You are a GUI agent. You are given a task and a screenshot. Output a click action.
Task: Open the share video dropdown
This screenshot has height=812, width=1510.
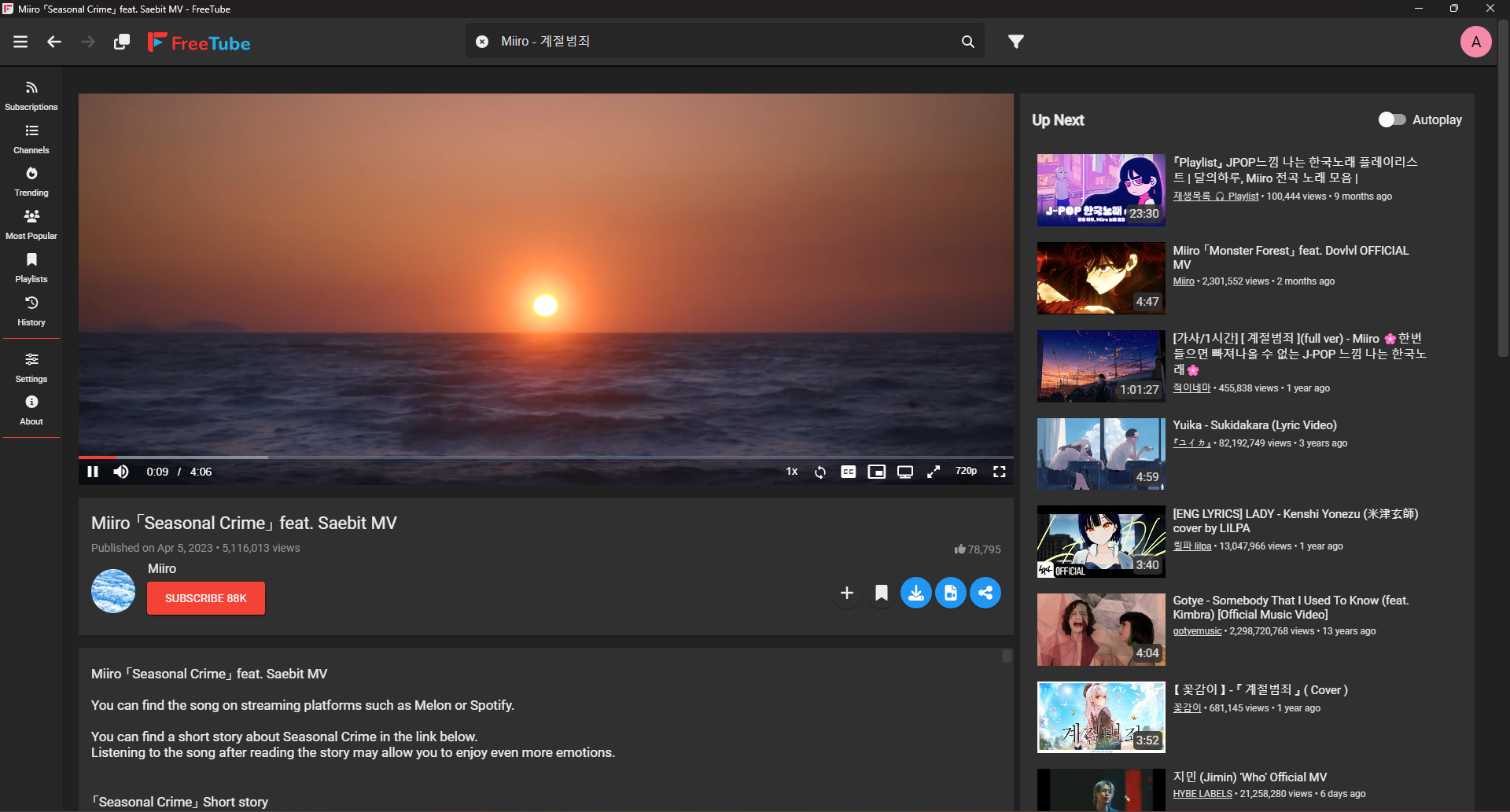tap(985, 593)
